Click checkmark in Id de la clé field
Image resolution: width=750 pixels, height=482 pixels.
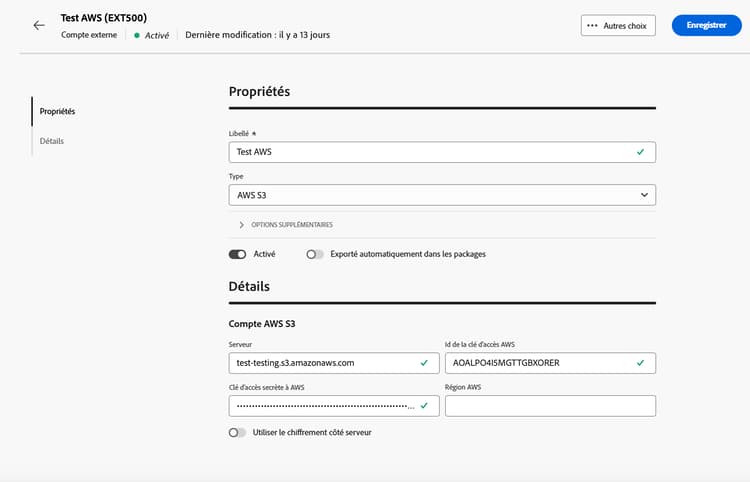(x=640, y=363)
